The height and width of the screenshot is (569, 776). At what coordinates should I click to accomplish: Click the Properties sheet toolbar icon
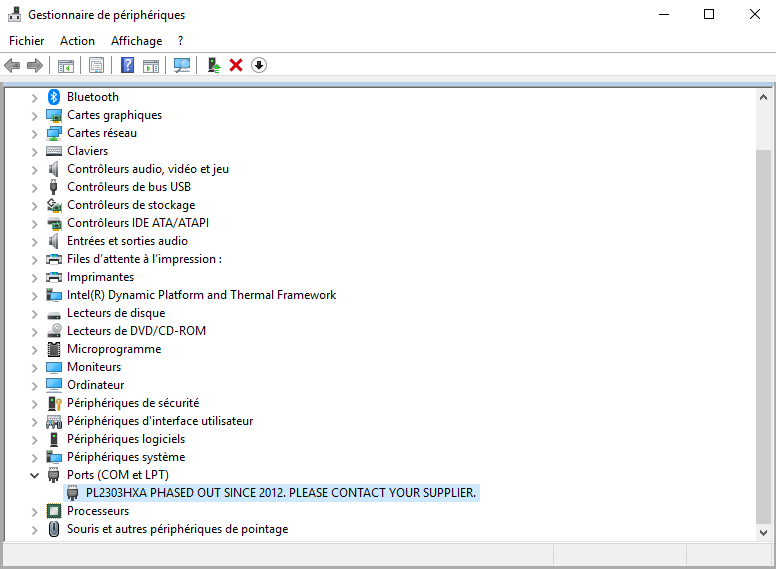[x=96, y=65]
